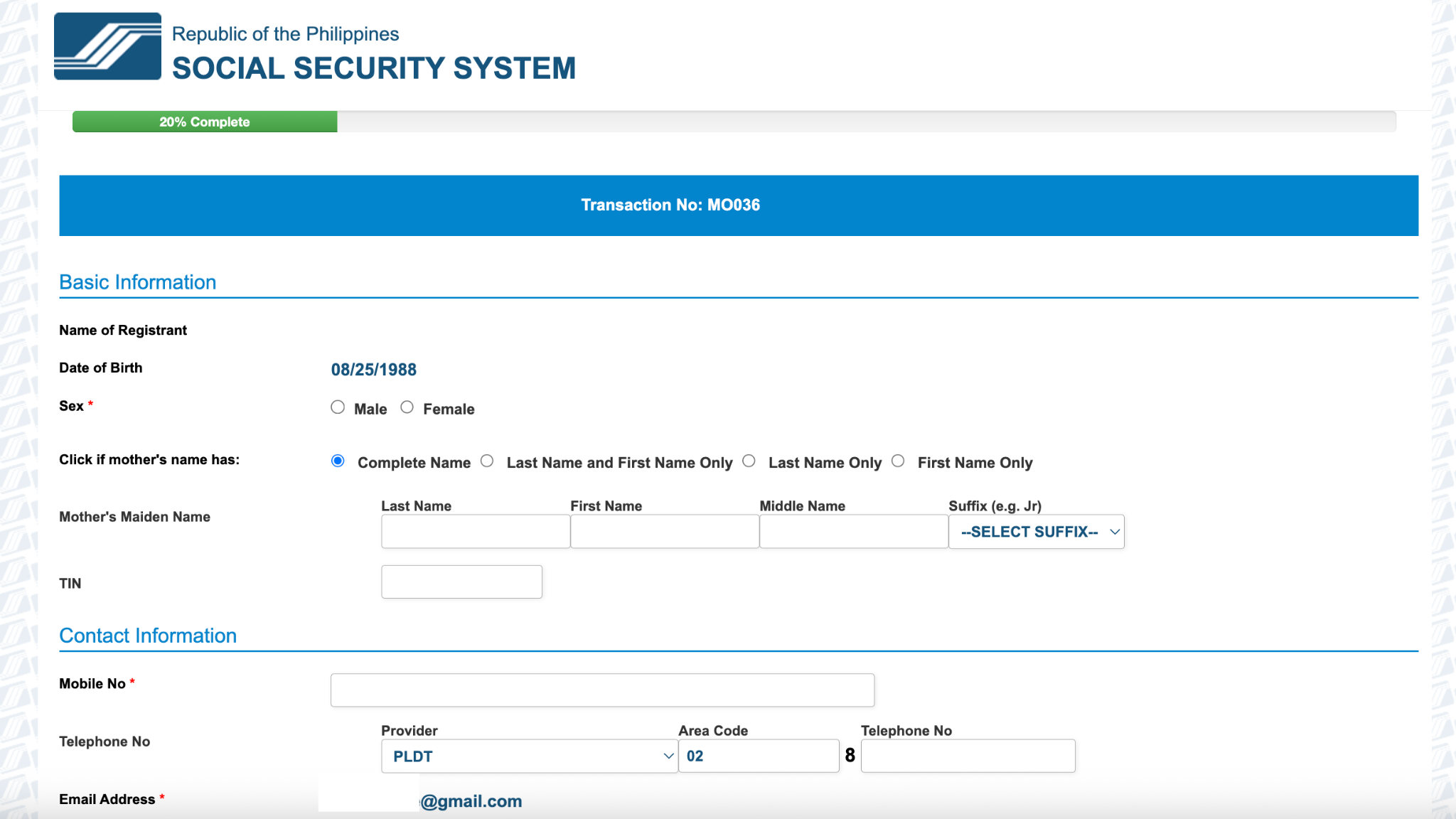Image resolution: width=1456 pixels, height=819 pixels.
Task: Click the Social Security System title text
Action: point(373,68)
